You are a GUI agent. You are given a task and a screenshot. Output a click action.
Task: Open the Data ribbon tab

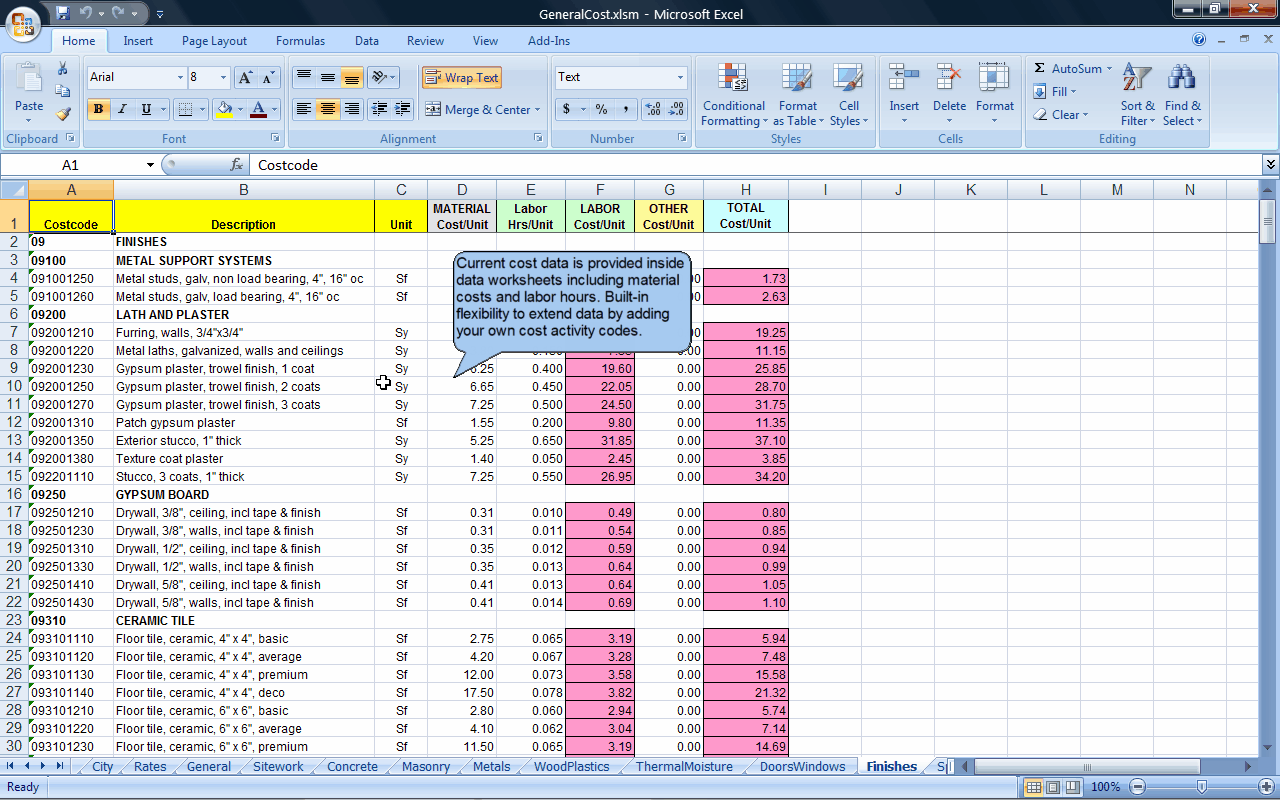[x=367, y=41]
